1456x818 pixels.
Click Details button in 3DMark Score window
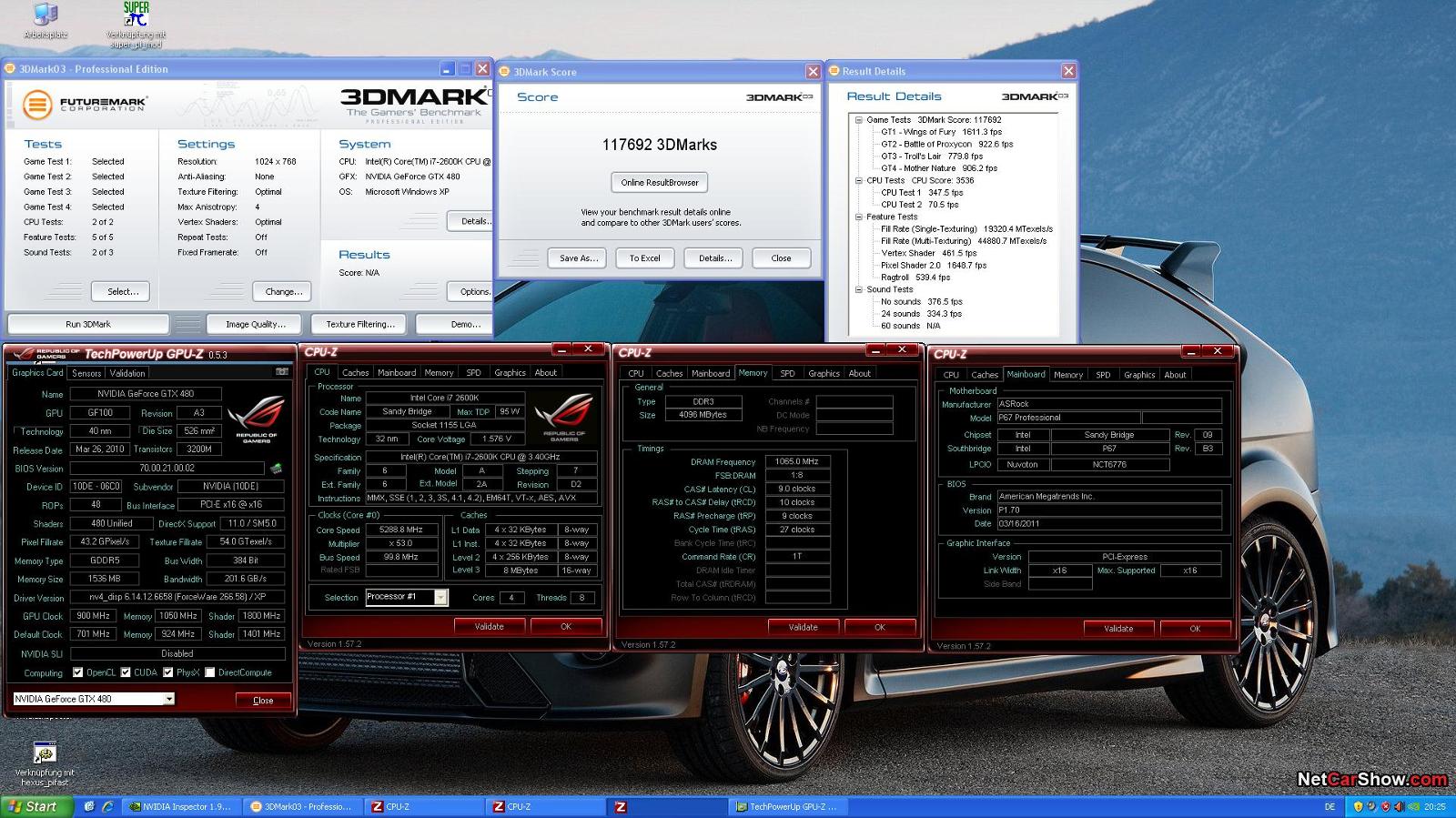tap(714, 258)
